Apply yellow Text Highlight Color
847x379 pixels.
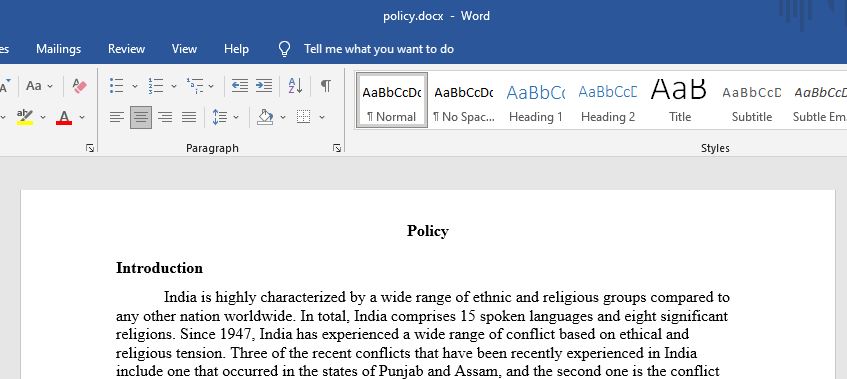tap(25, 117)
